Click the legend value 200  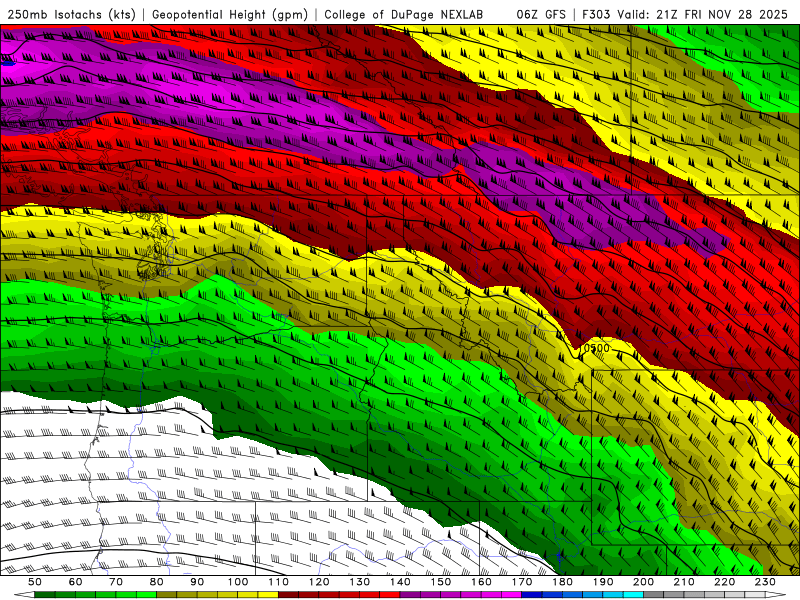pos(644,582)
